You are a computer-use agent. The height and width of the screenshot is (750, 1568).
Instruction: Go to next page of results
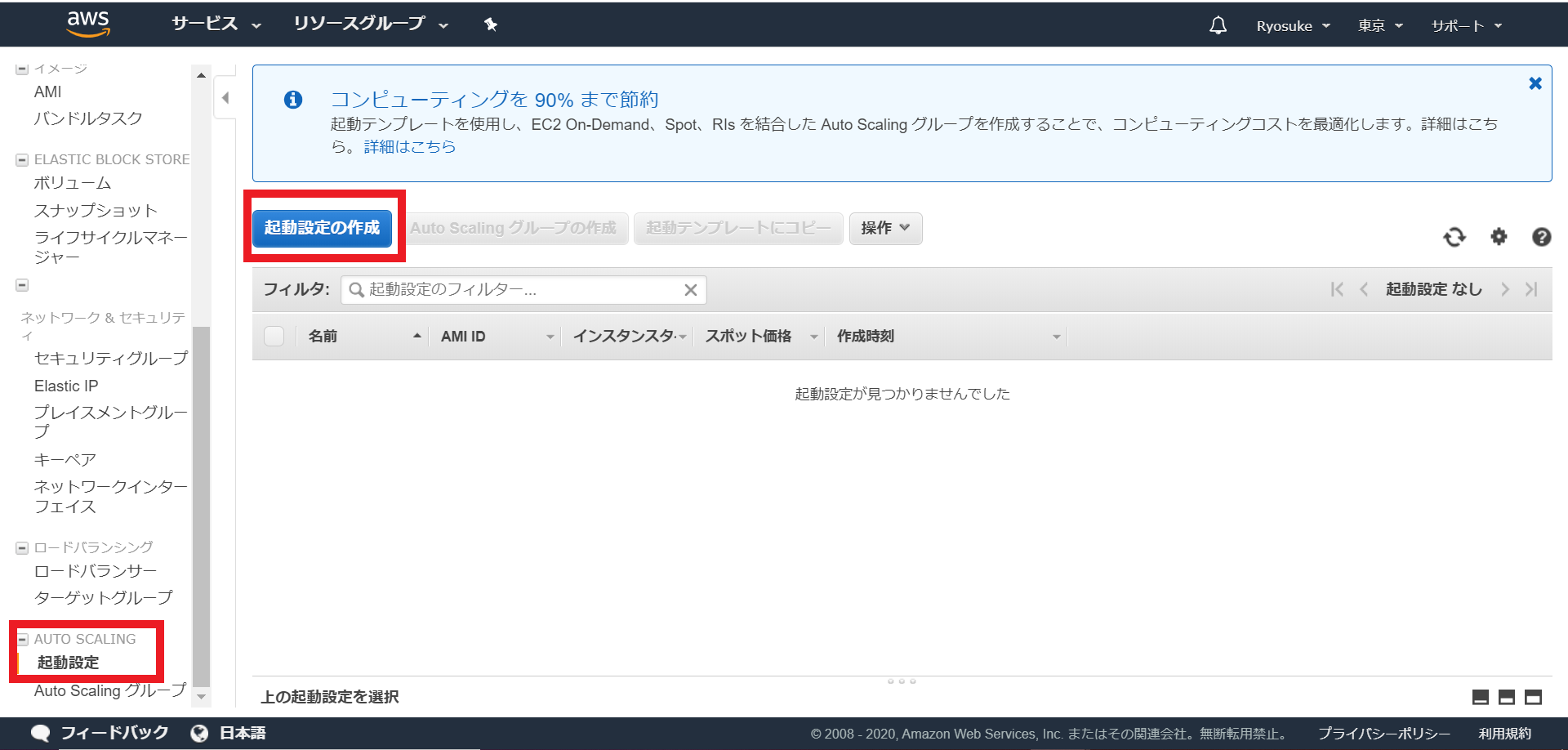point(1505,289)
